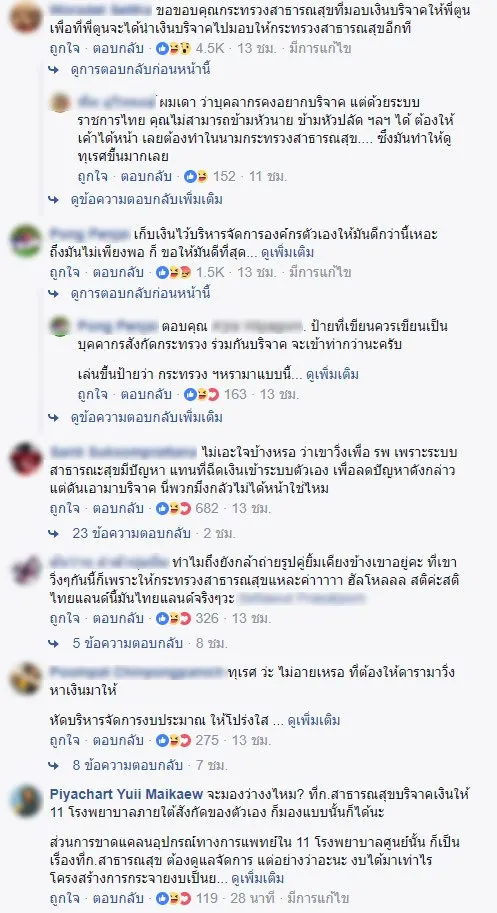
Task: Click reaction emojis beside 4.5K count
Action: 173,48
